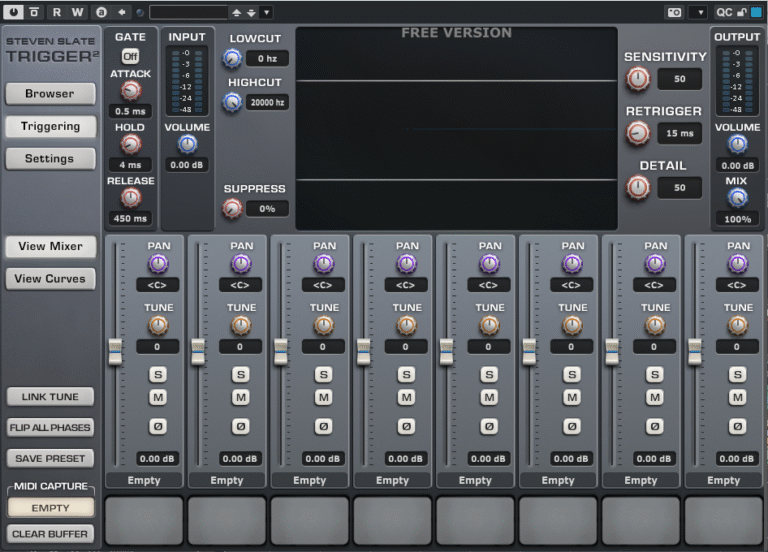This screenshot has width=768, height=552.
Task: Toggle the Gate Off switch
Action: coord(130,56)
